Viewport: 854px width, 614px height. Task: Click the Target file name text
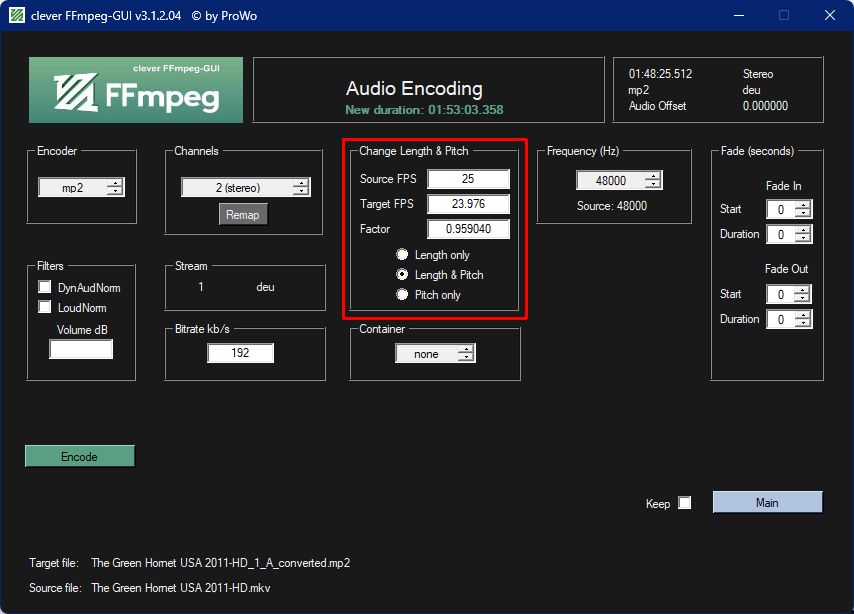click(x=221, y=563)
